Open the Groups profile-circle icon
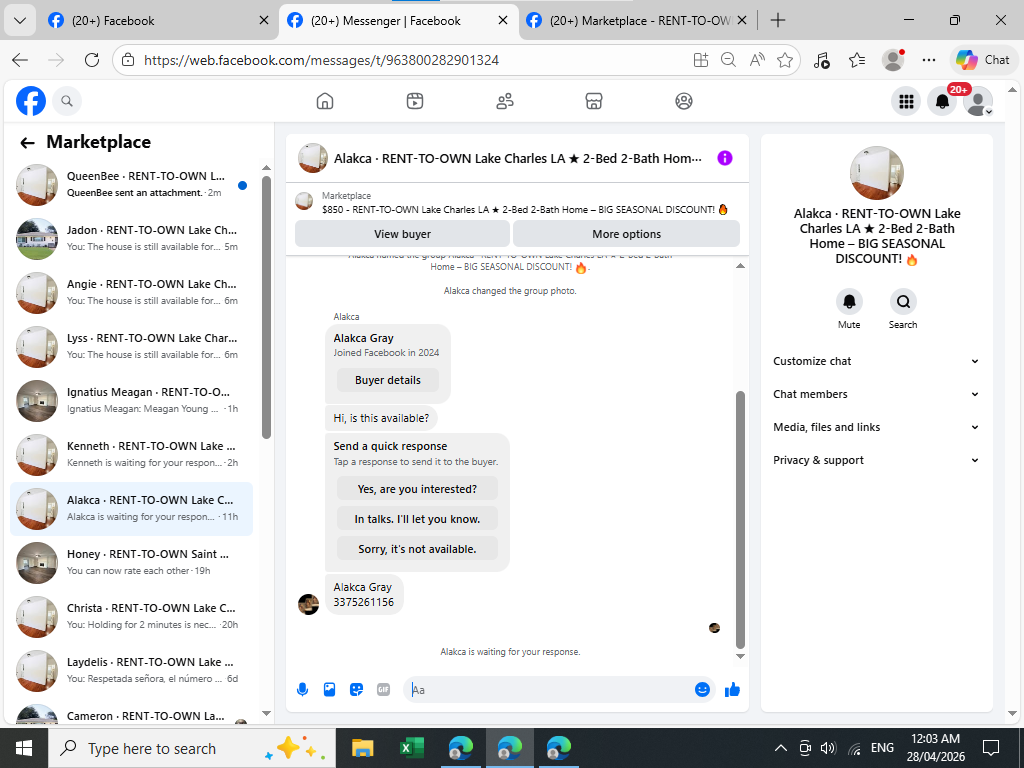 click(x=684, y=101)
